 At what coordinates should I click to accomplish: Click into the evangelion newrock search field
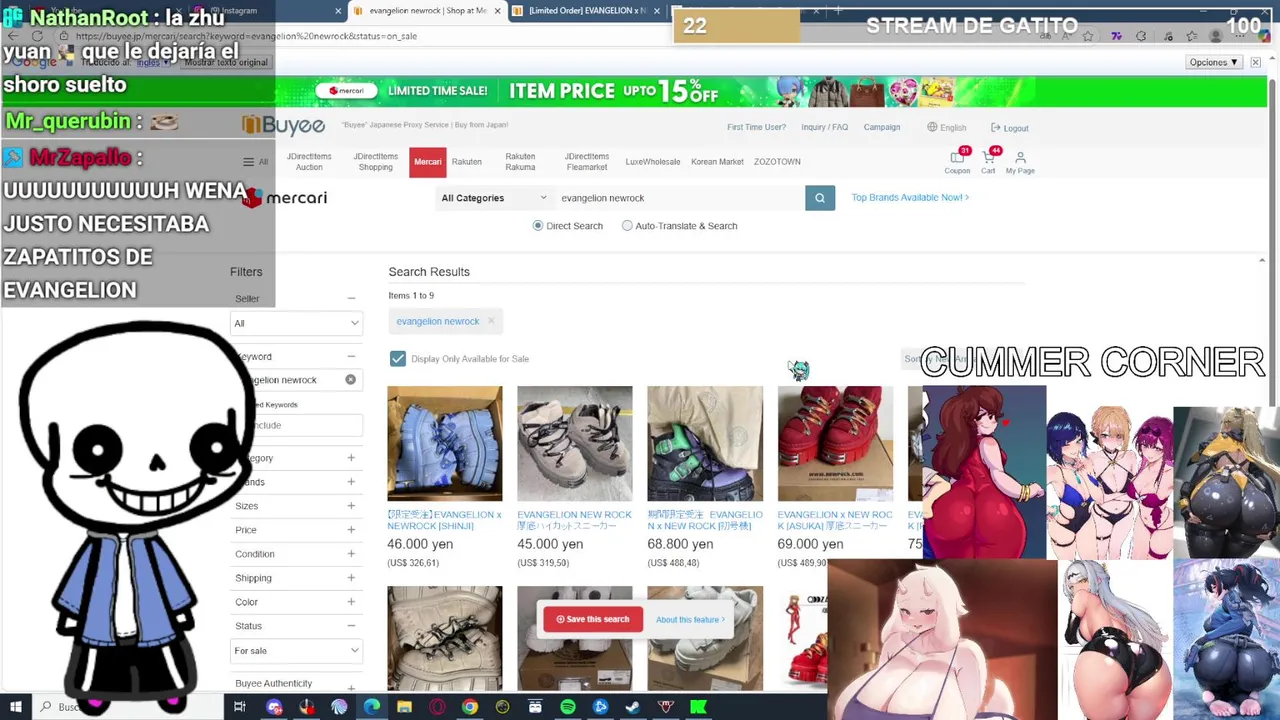680,198
